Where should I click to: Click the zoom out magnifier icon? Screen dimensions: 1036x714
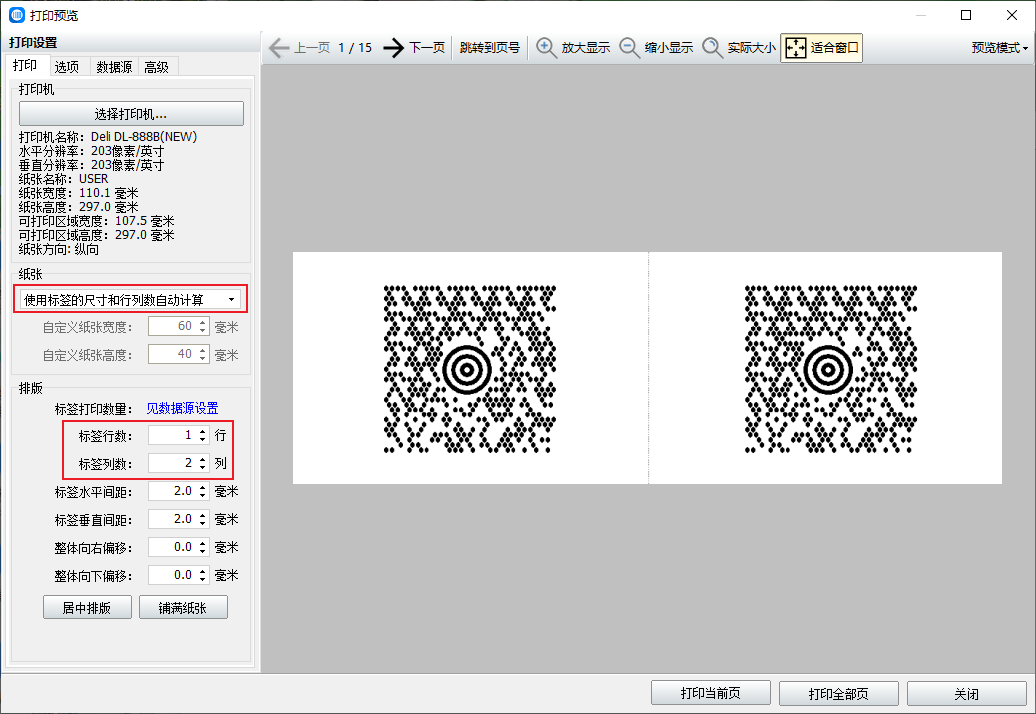629,48
